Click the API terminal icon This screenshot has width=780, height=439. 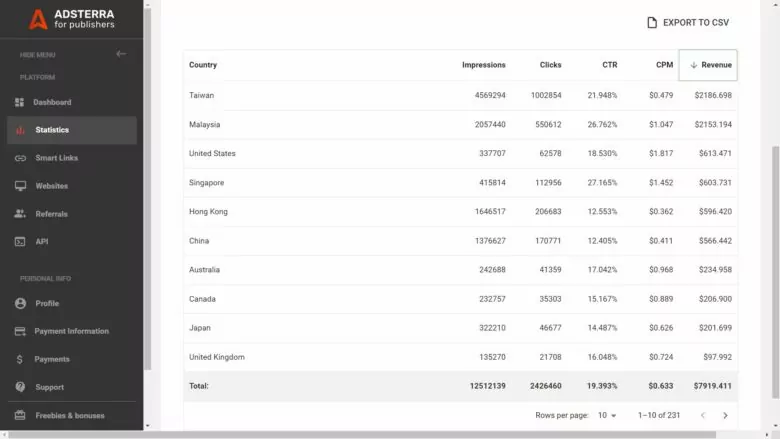tap(20, 242)
